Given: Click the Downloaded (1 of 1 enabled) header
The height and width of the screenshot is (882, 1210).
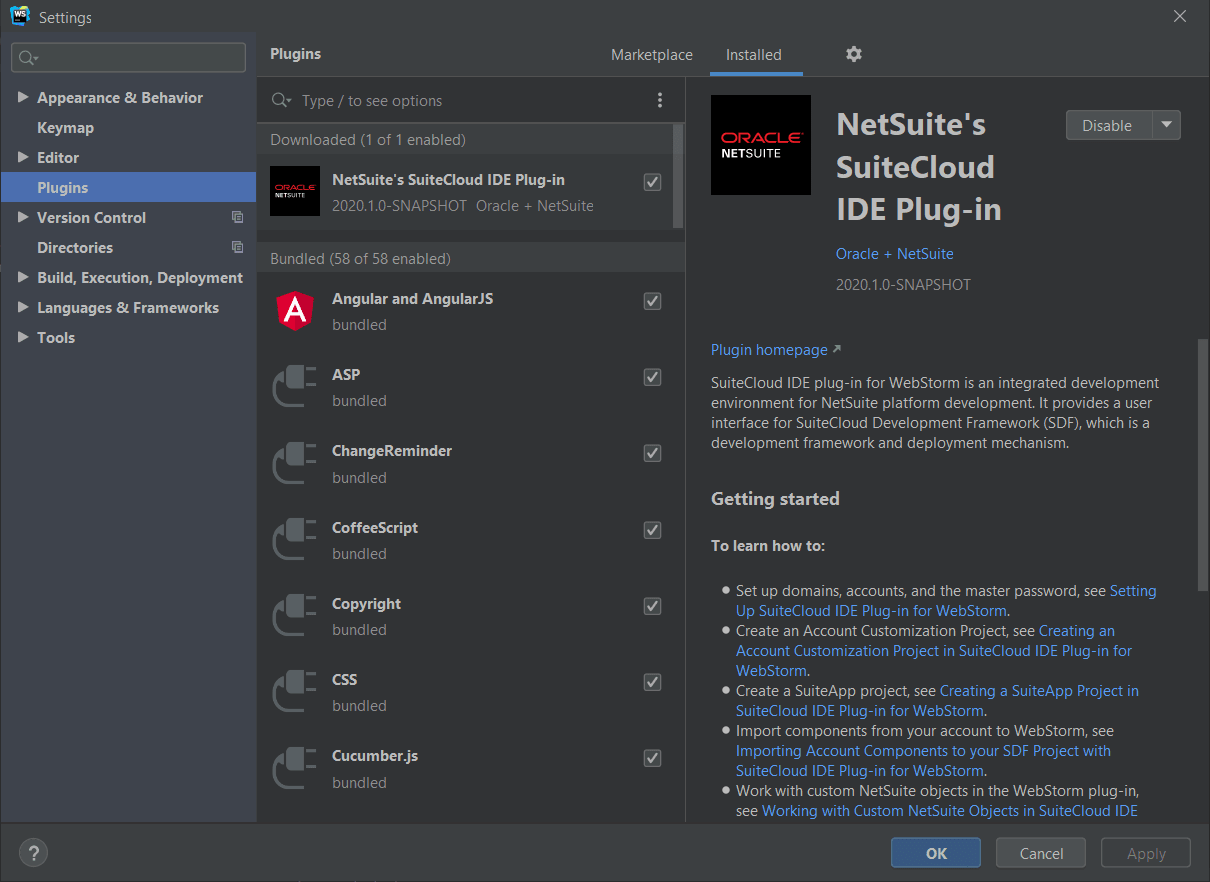Looking at the screenshot, I should pos(466,139).
